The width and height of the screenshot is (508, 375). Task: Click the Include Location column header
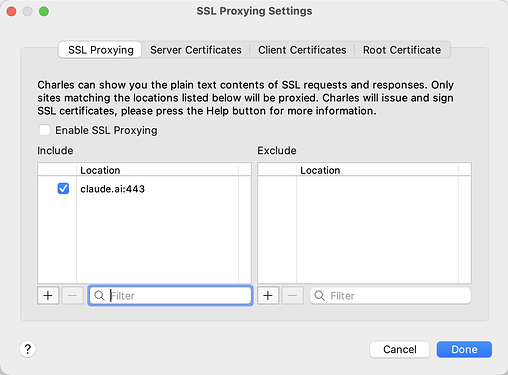157,170
